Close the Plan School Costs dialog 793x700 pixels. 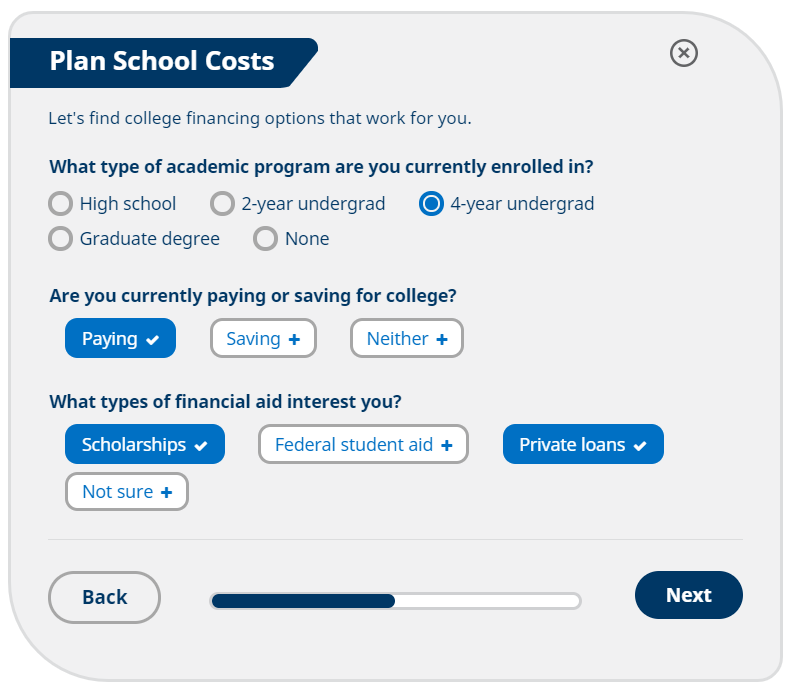point(683,53)
